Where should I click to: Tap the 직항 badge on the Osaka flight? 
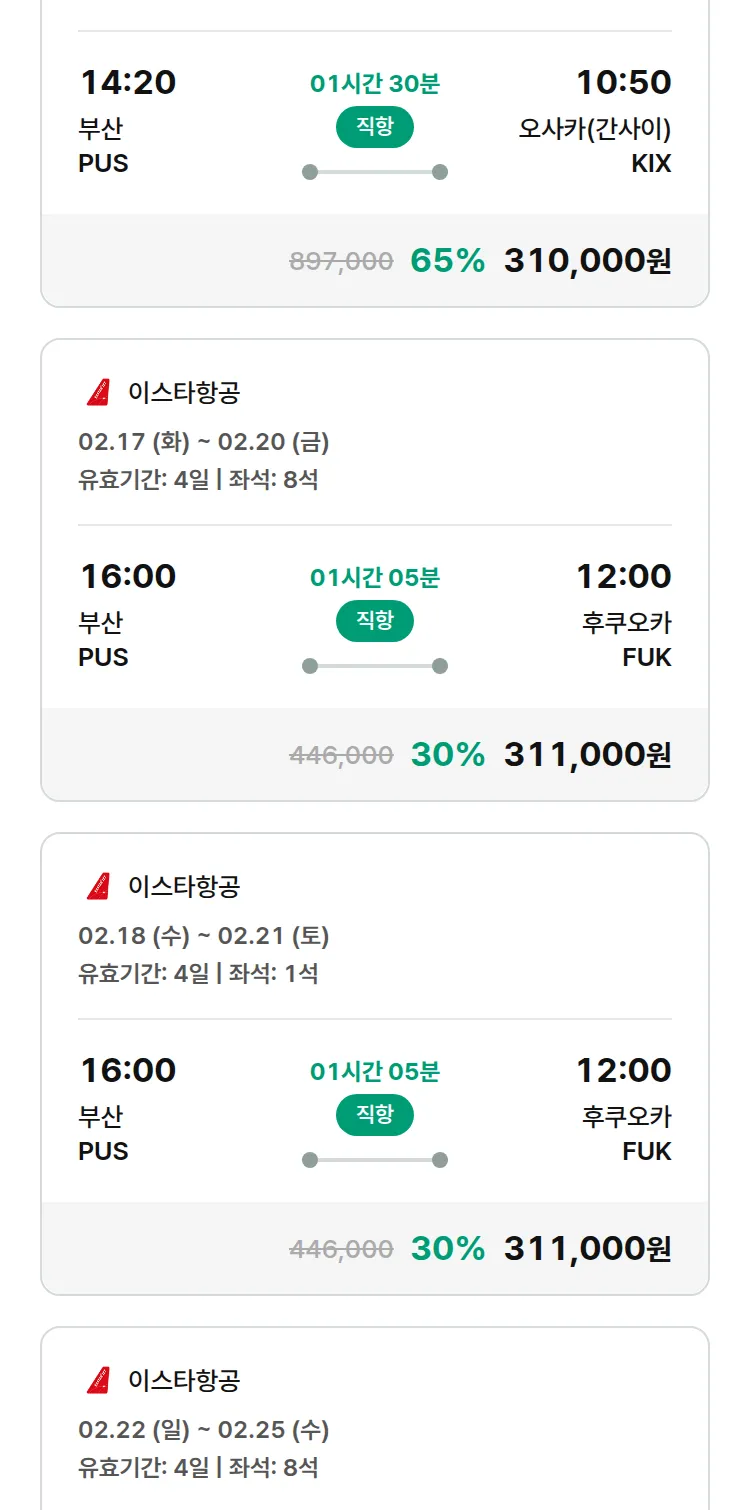coord(374,127)
